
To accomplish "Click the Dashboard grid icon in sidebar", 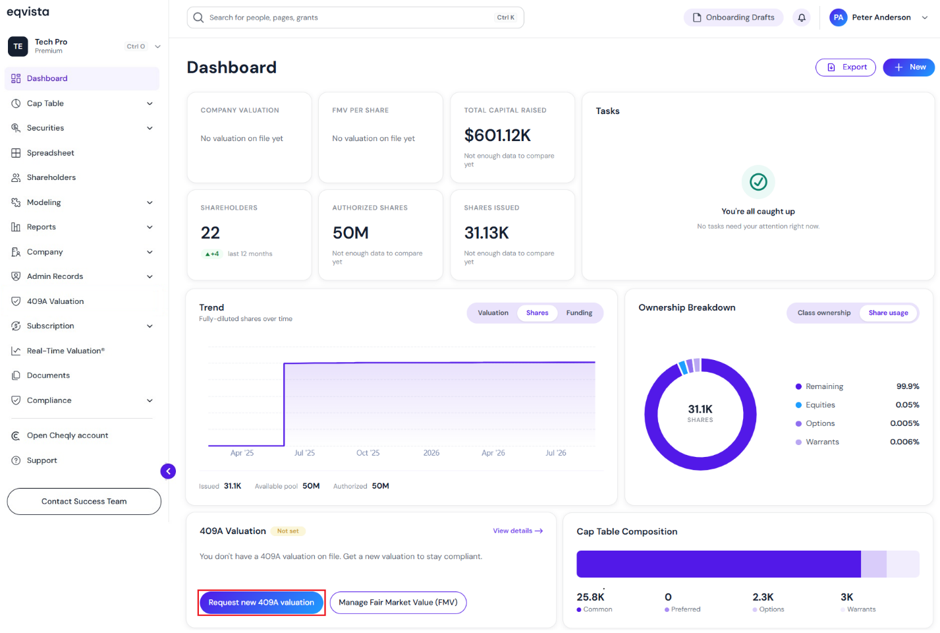I will coord(16,79).
